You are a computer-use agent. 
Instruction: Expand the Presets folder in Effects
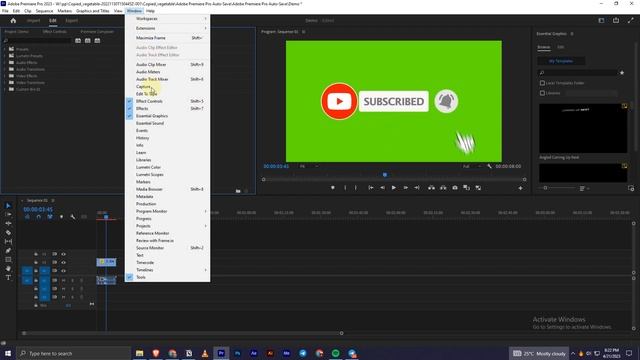coord(5,49)
